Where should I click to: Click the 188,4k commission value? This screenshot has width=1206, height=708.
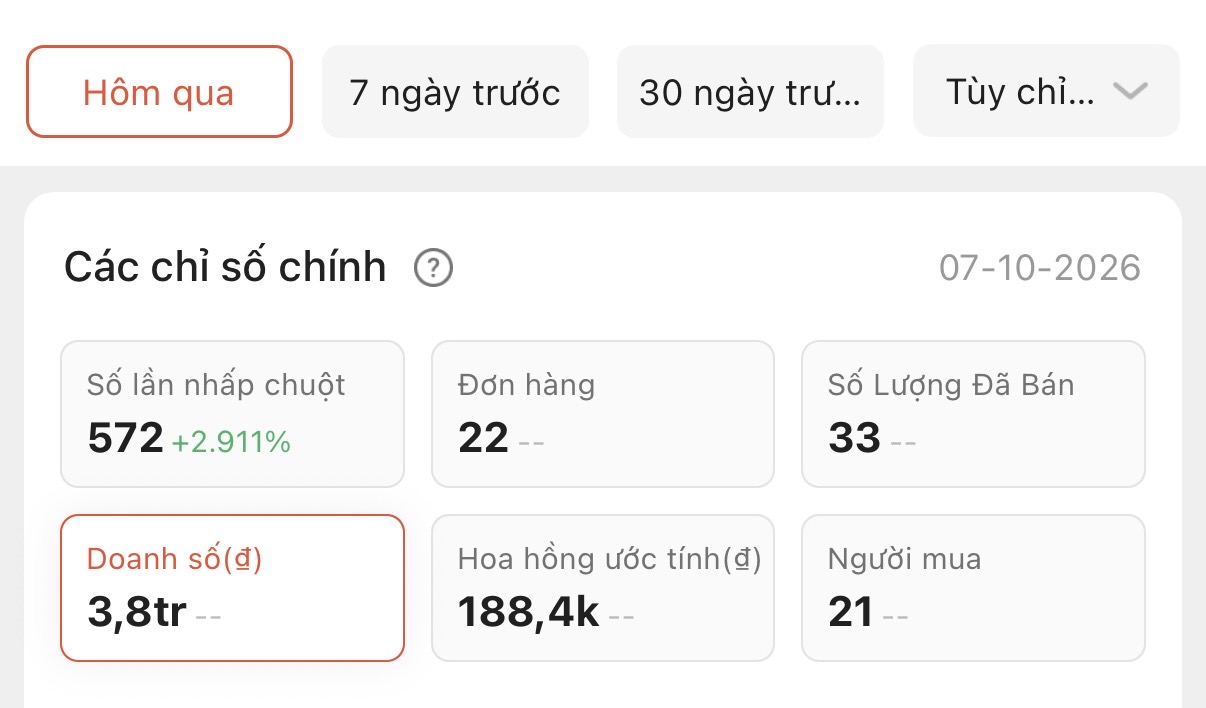click(x=528, y=612)
